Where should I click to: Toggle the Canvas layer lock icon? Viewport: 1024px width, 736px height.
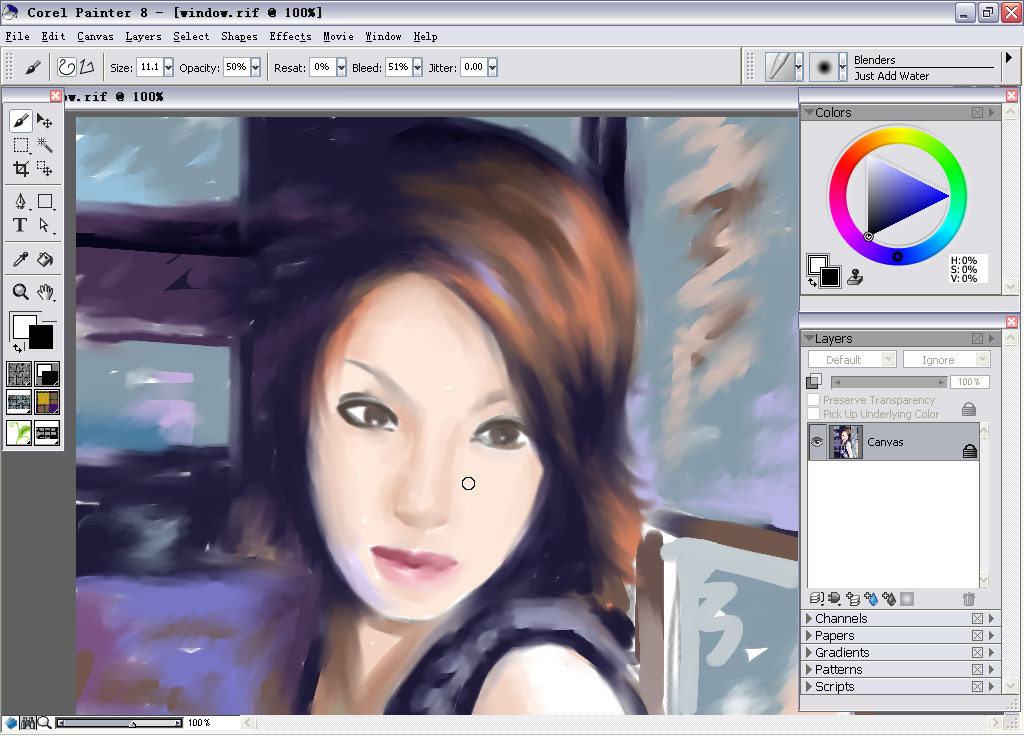[x=970, y=451]
